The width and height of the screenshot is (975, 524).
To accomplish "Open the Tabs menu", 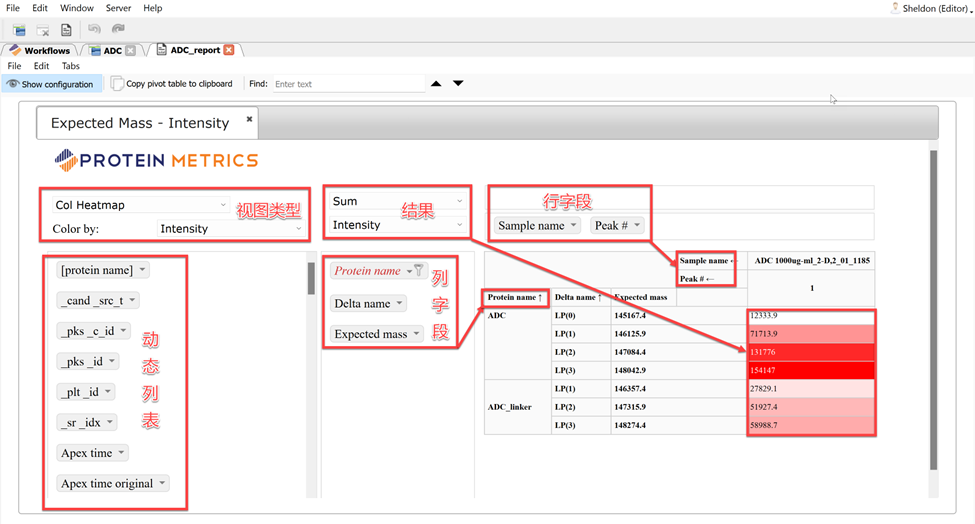I will [70, 66].
